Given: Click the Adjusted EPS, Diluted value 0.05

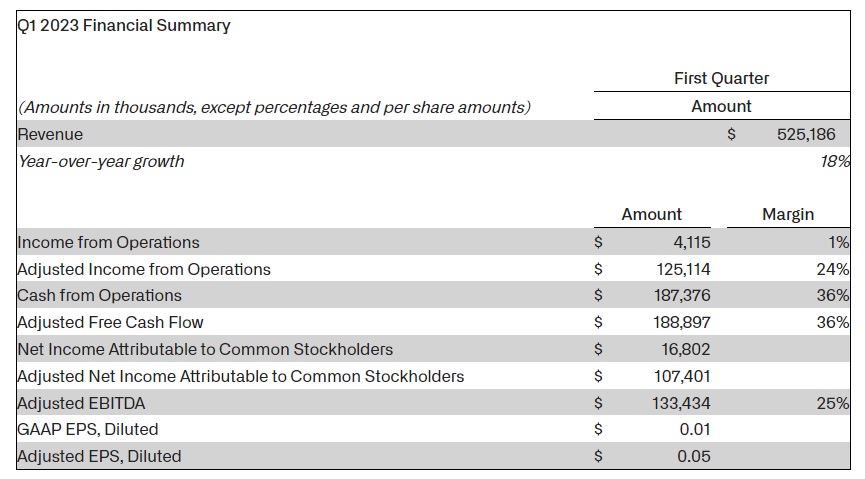Looking at the screenshot, I should (x=694, y=456).
